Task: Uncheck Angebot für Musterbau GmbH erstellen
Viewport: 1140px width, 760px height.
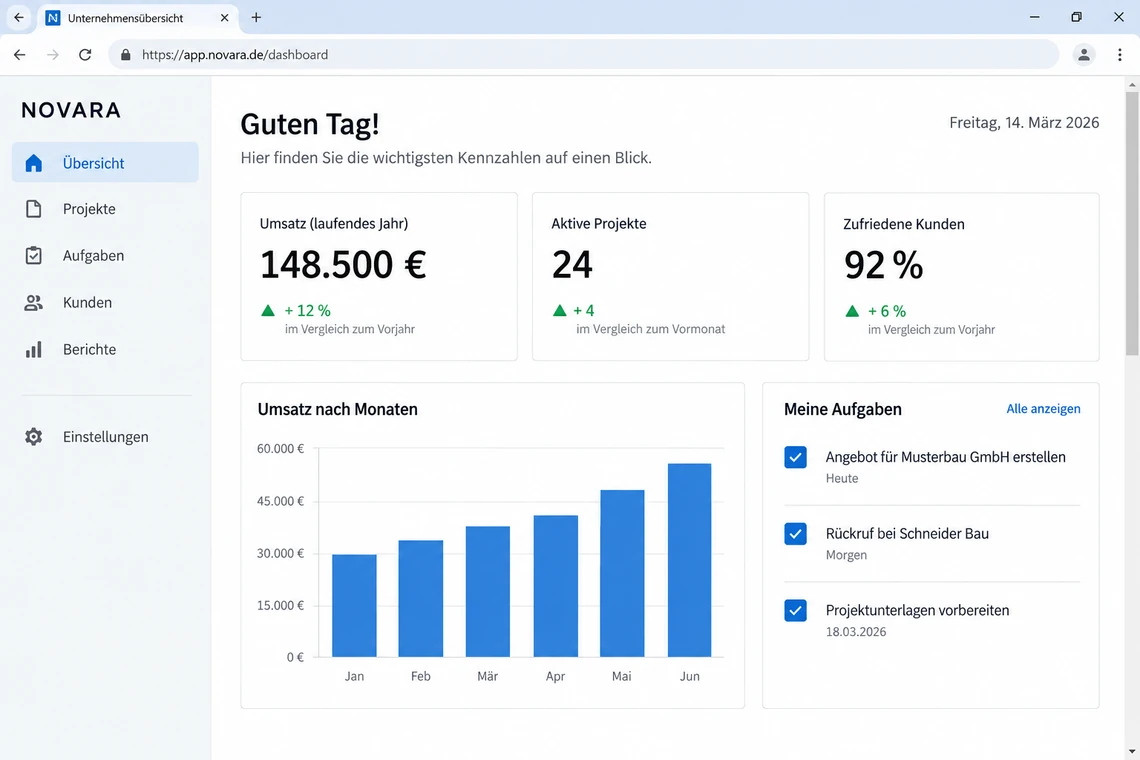Action: 795,457
